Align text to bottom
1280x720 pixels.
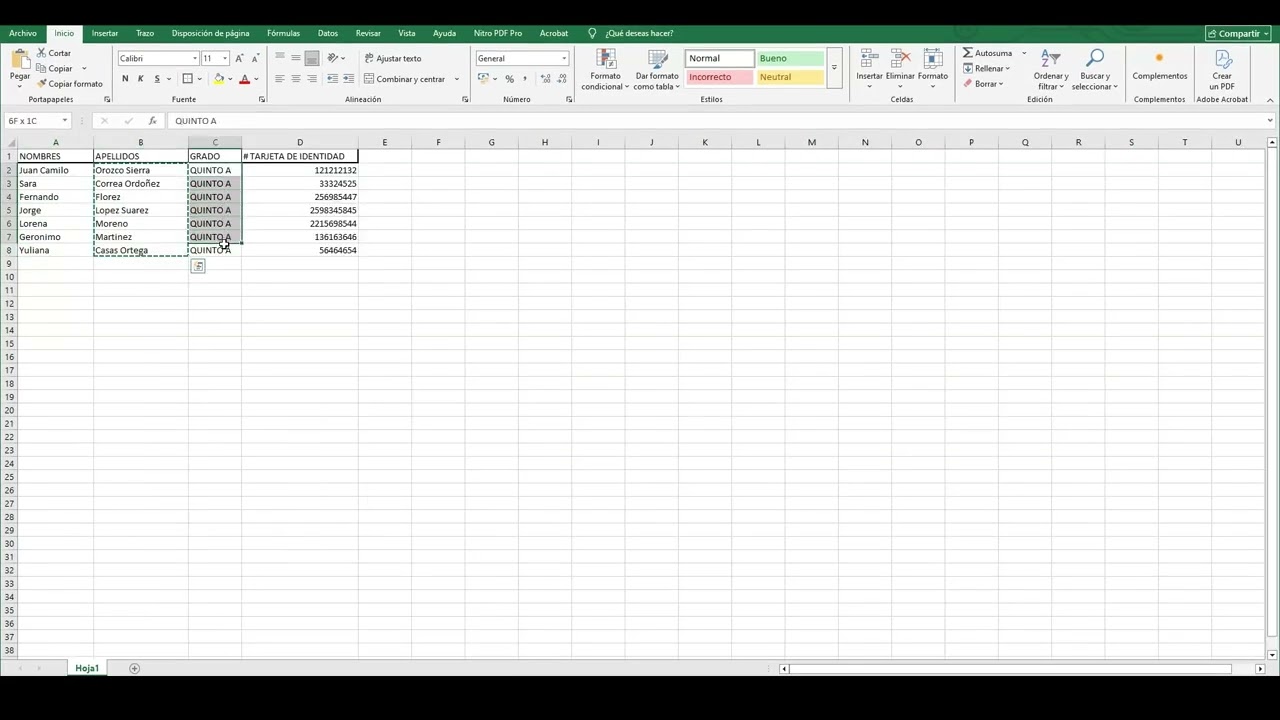(x=312, y=58)
